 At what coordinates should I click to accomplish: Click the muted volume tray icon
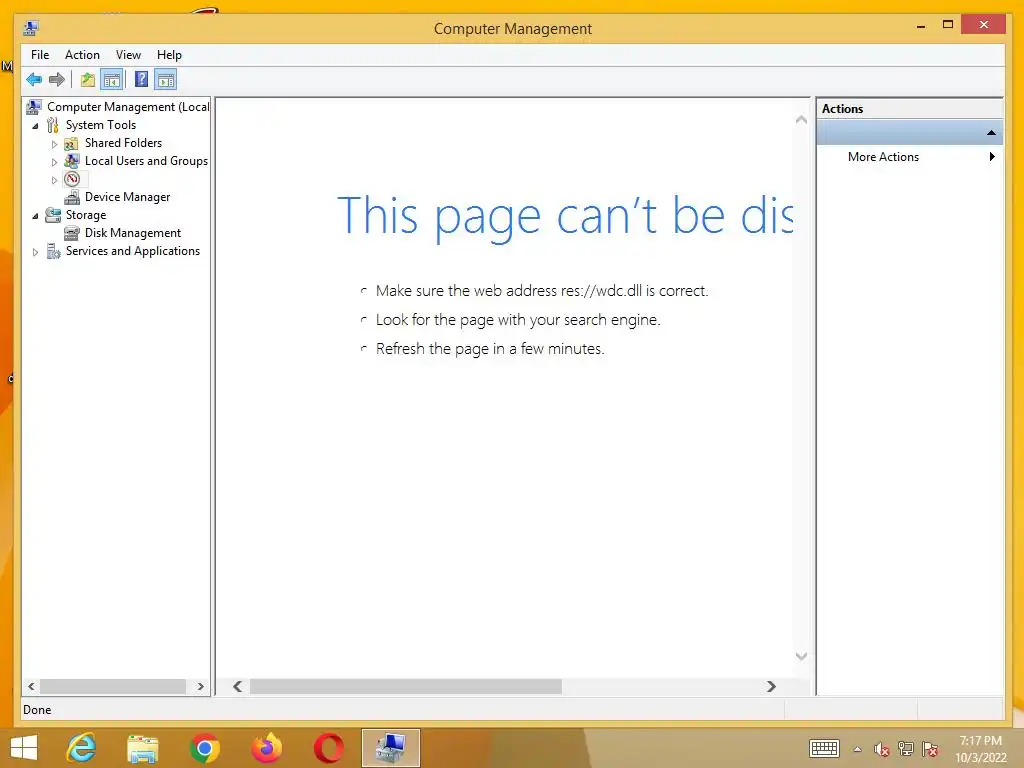[x=881, y=750]
